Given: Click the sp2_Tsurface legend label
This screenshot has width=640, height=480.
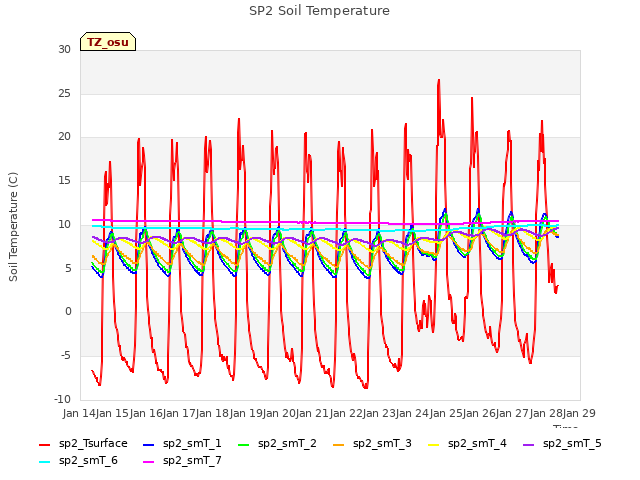Looking at the screenshot, I should click(x=93, y=444).
